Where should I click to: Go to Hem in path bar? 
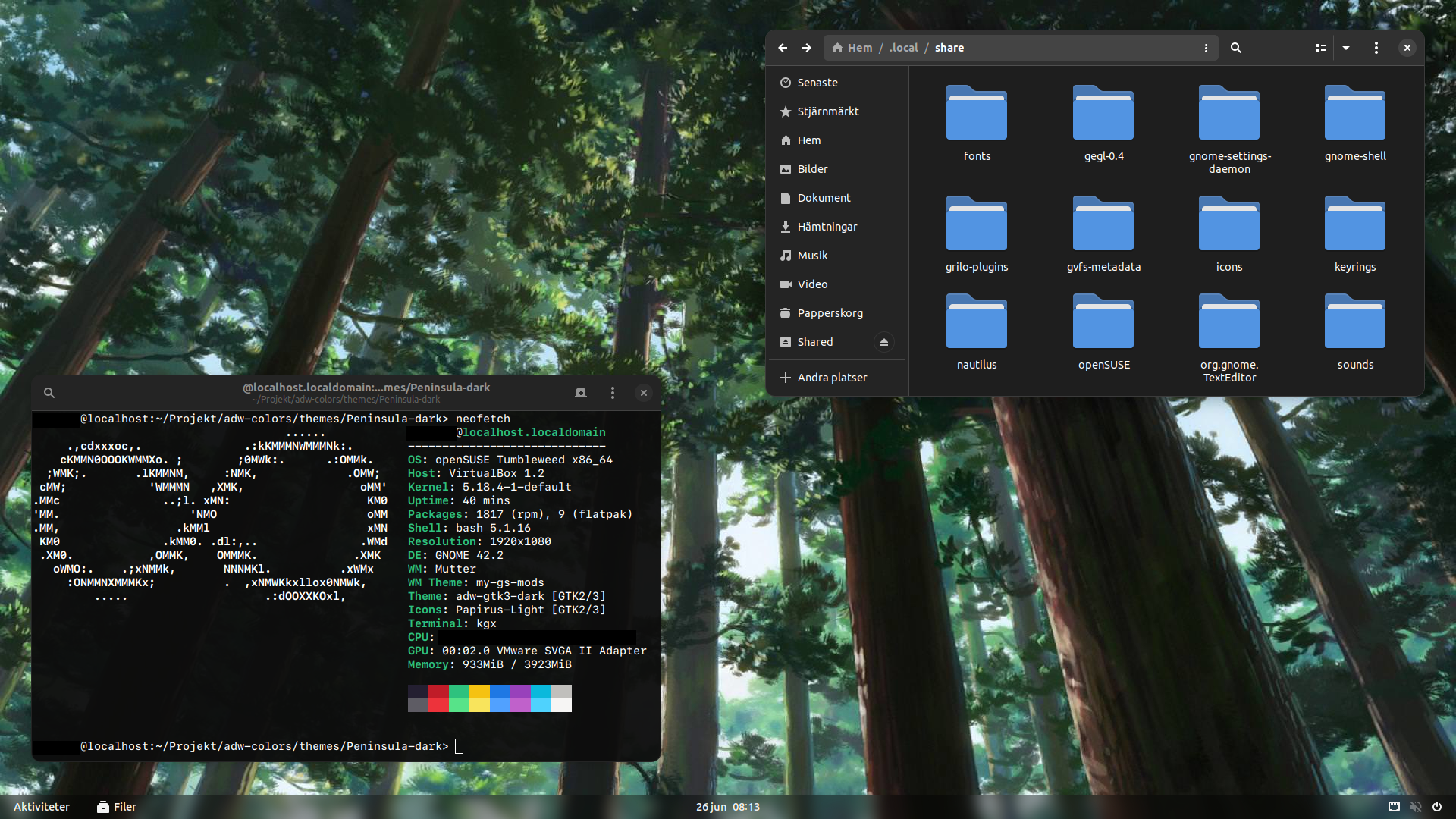point(852,48)
